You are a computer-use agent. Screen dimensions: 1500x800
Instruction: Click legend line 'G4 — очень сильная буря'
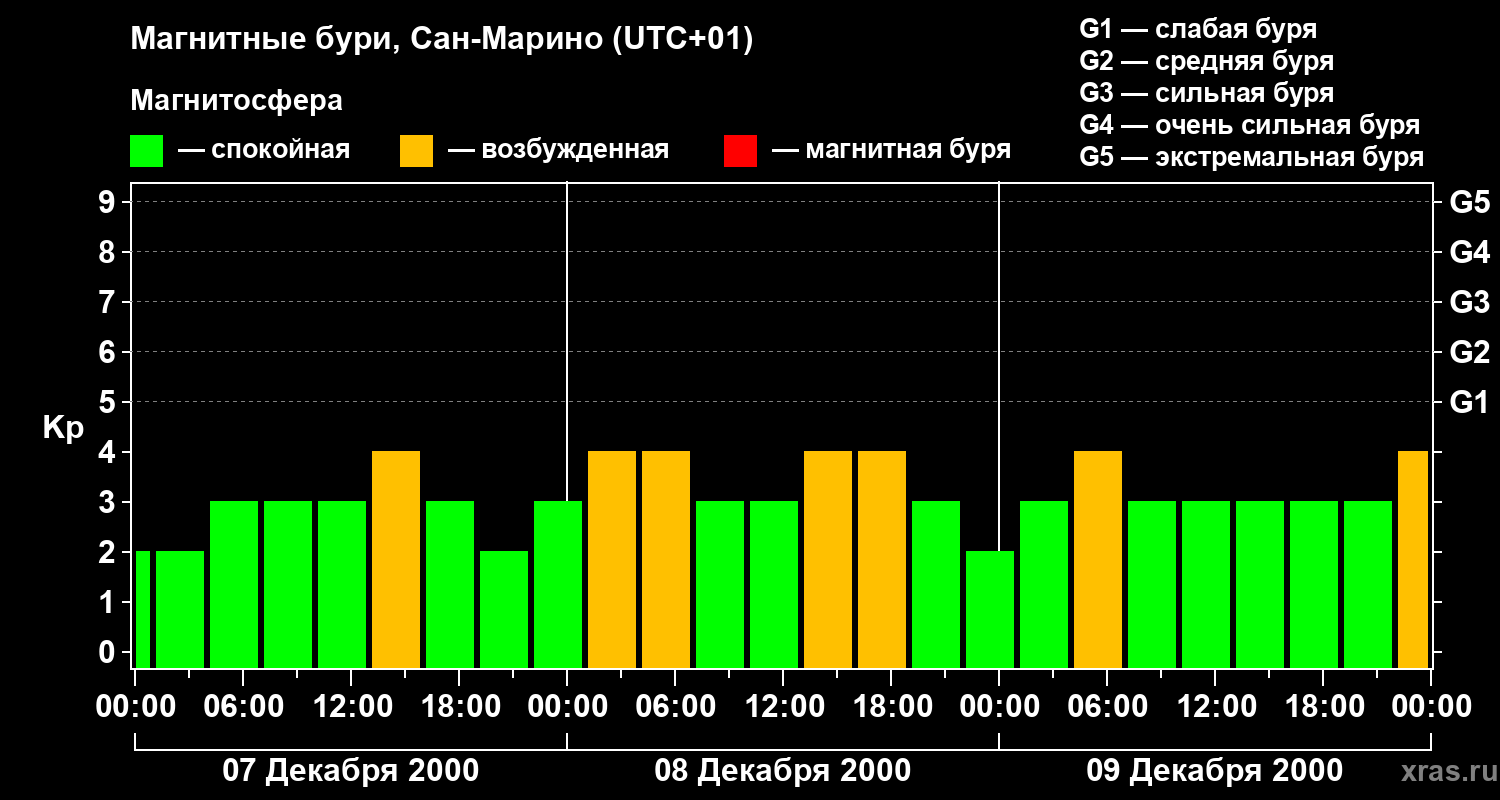[1250, 125]
